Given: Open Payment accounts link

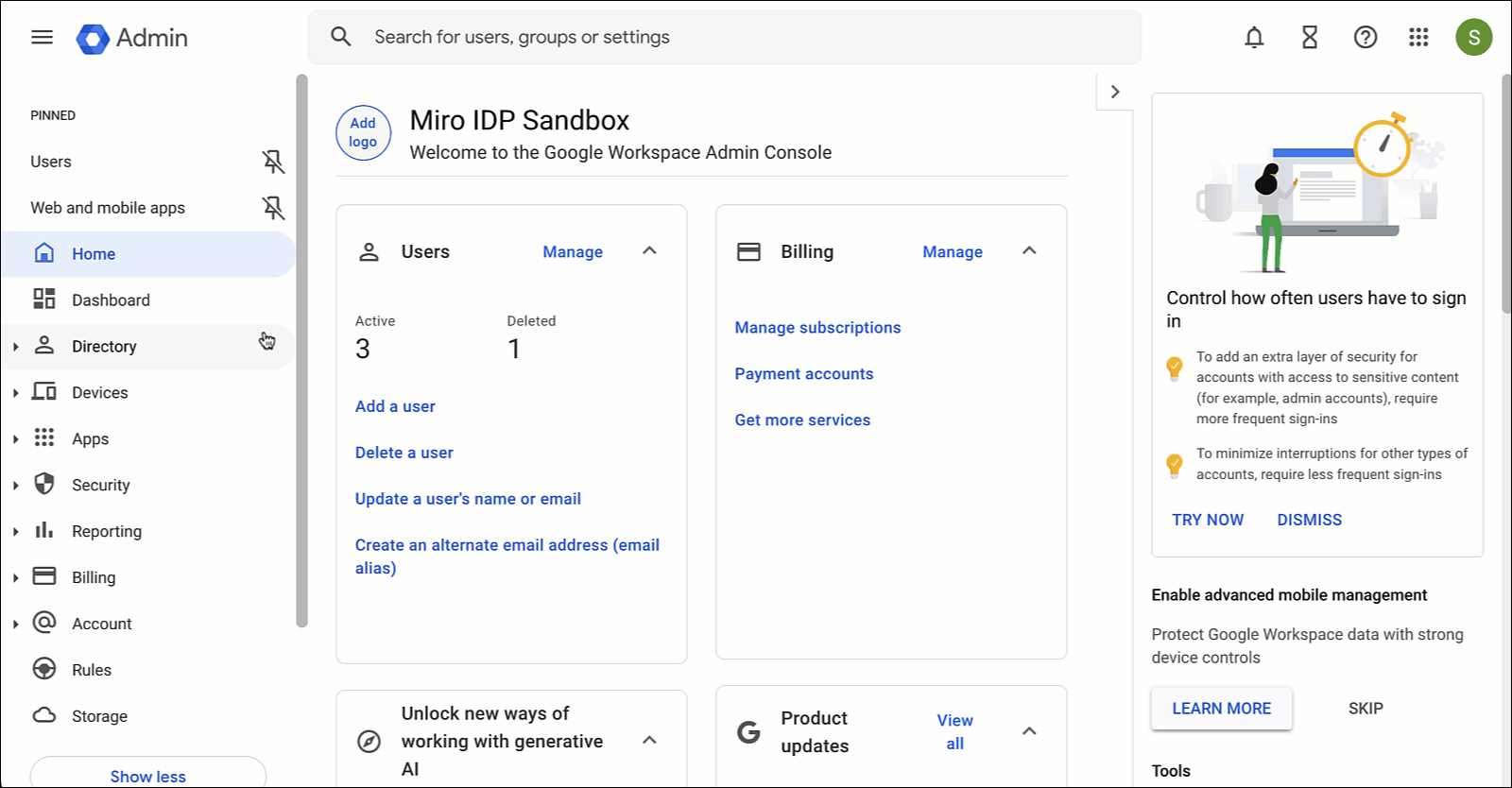Looking at the screenshot, I should 804,374.
